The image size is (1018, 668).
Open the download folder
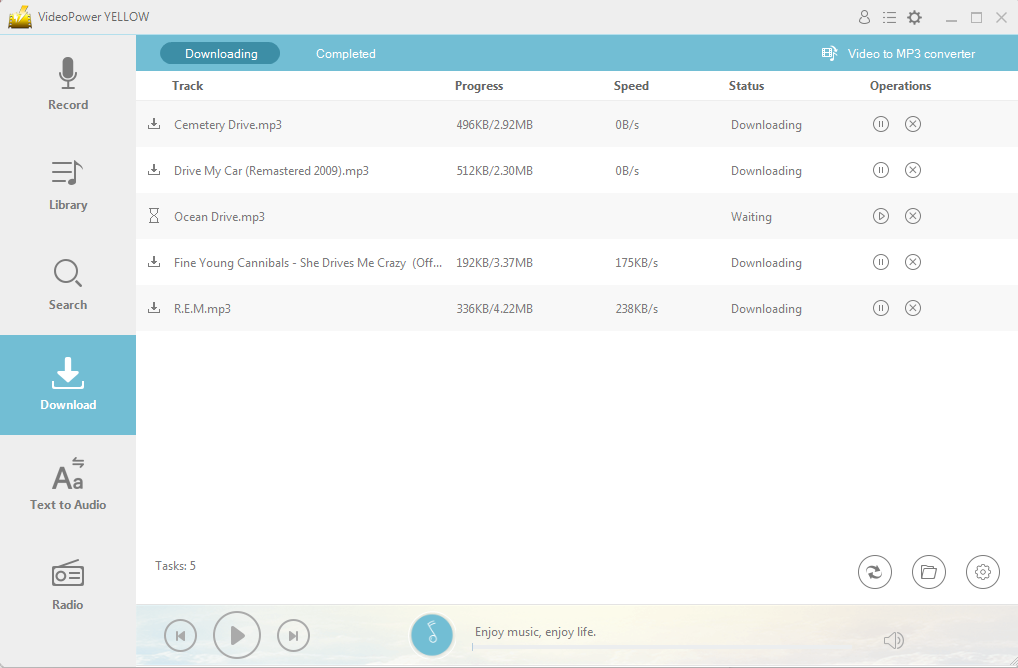point(928,571)
